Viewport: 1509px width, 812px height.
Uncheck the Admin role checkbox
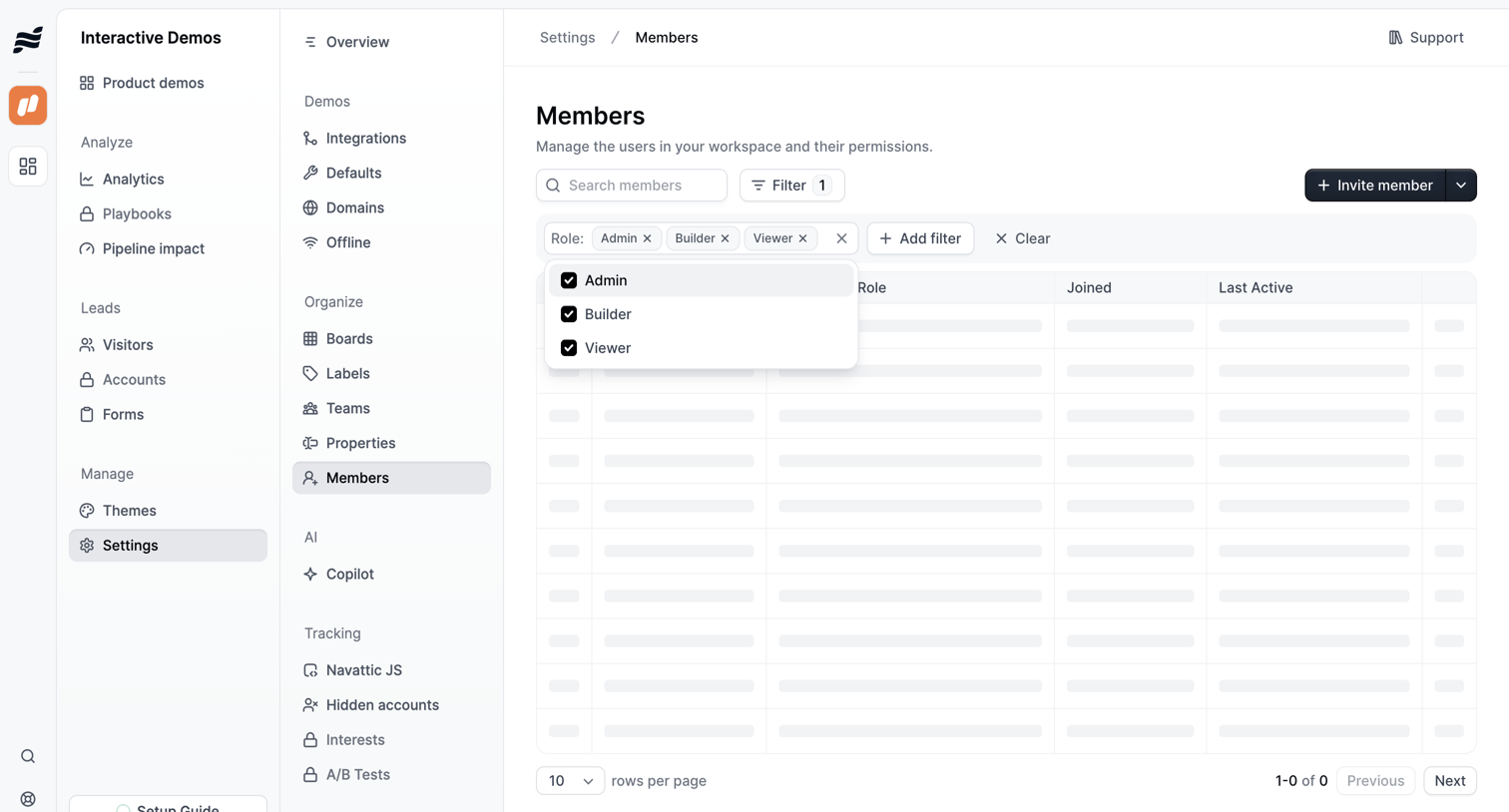click(569, 280)
